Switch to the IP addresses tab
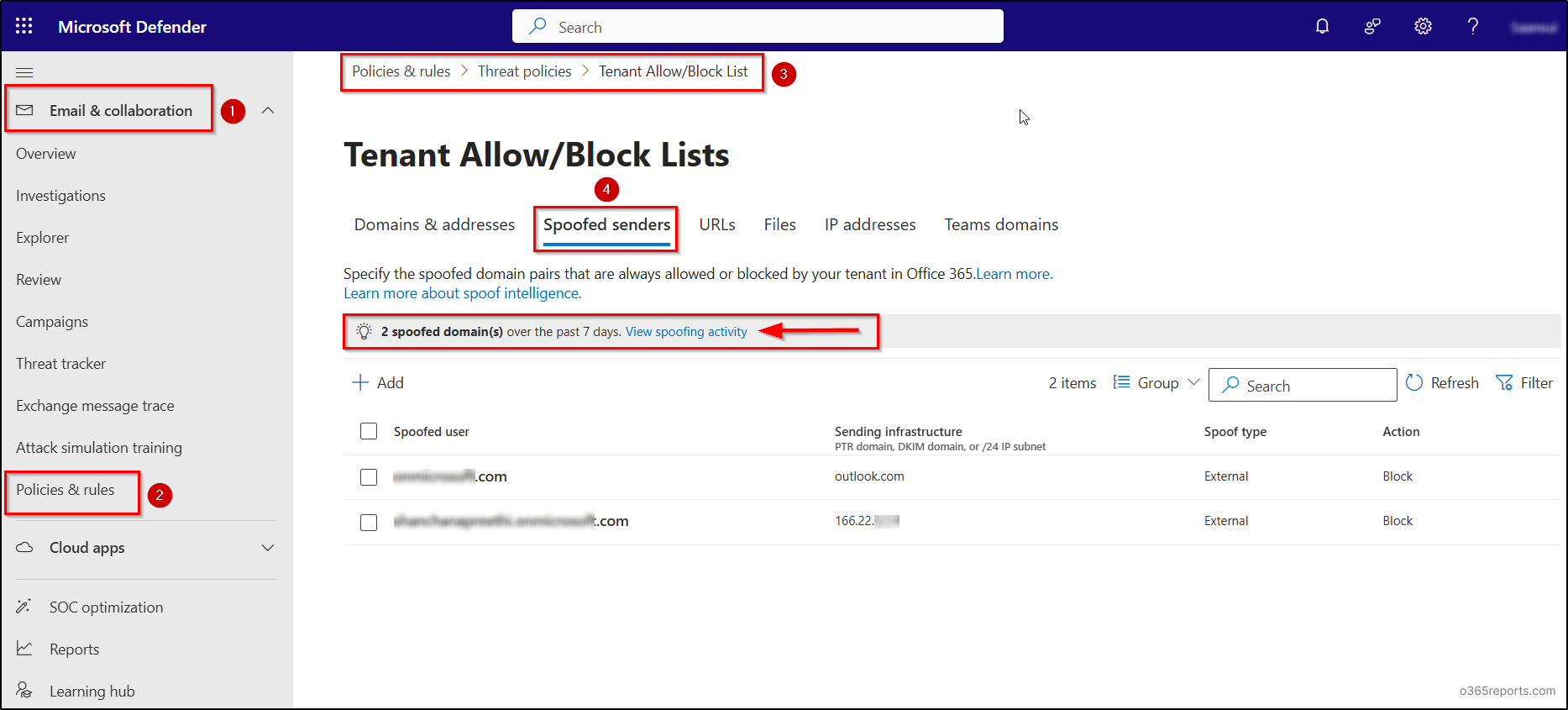Image resolution: width=1568 pixels, height=710 pixels. [x=869, y=224]
